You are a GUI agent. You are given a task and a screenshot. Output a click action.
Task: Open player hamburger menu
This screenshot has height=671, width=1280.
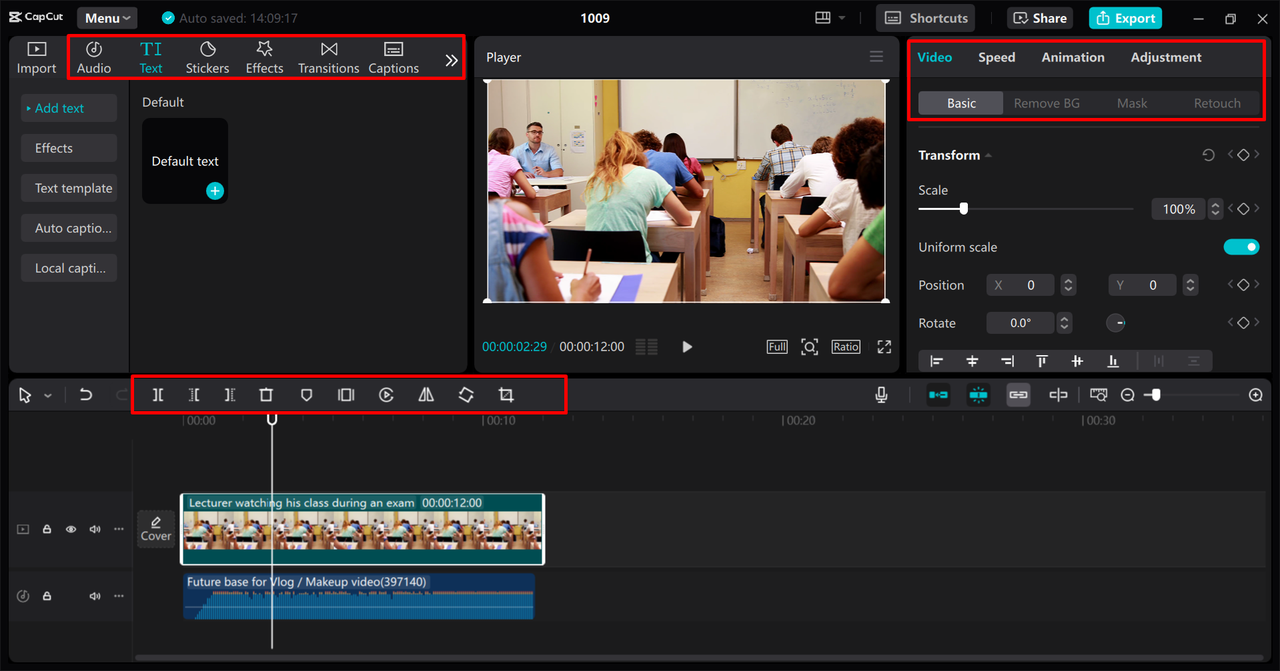click(876, 57)
